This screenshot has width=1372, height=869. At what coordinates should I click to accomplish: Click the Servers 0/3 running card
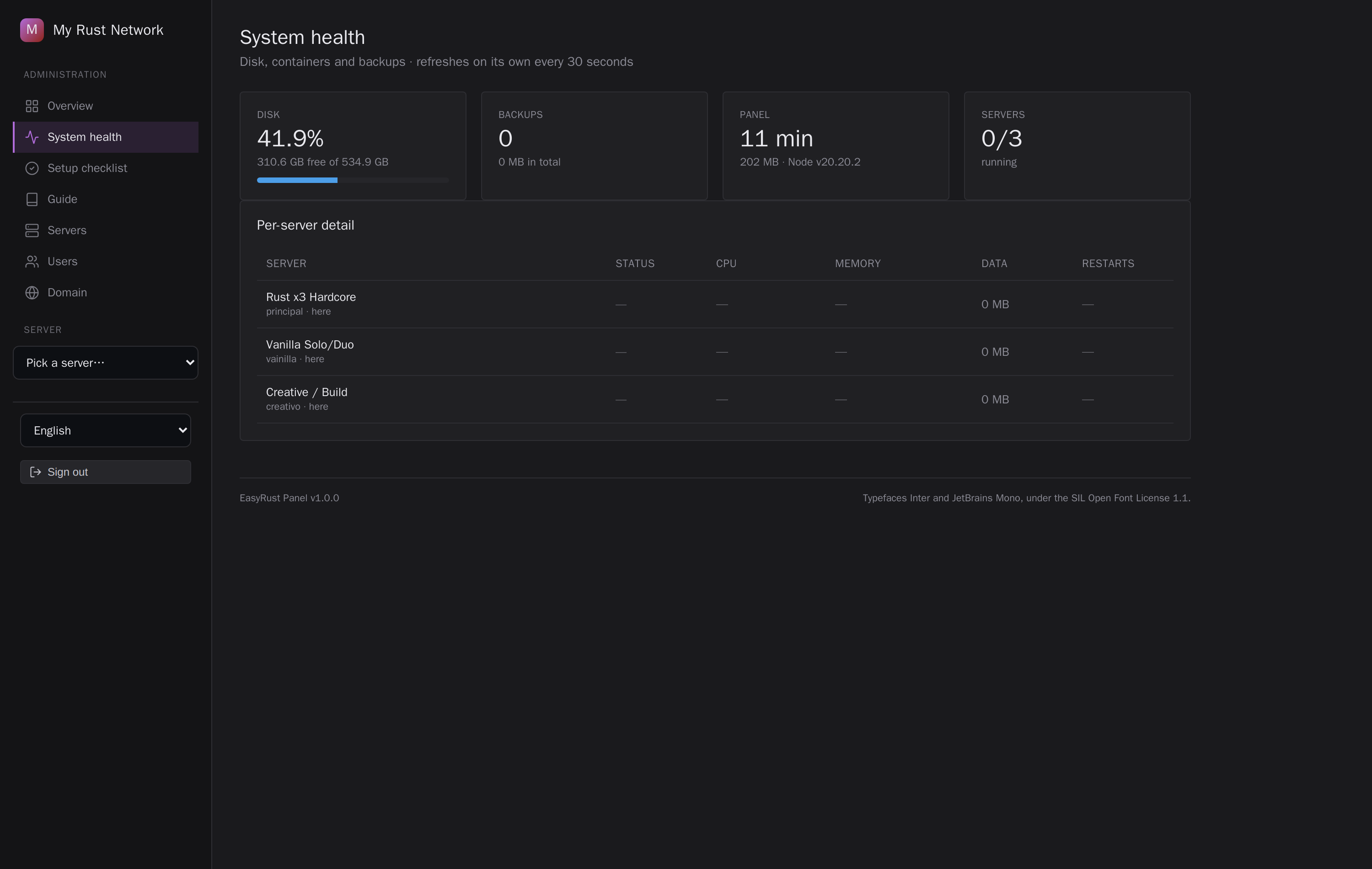pos(1077,146)
